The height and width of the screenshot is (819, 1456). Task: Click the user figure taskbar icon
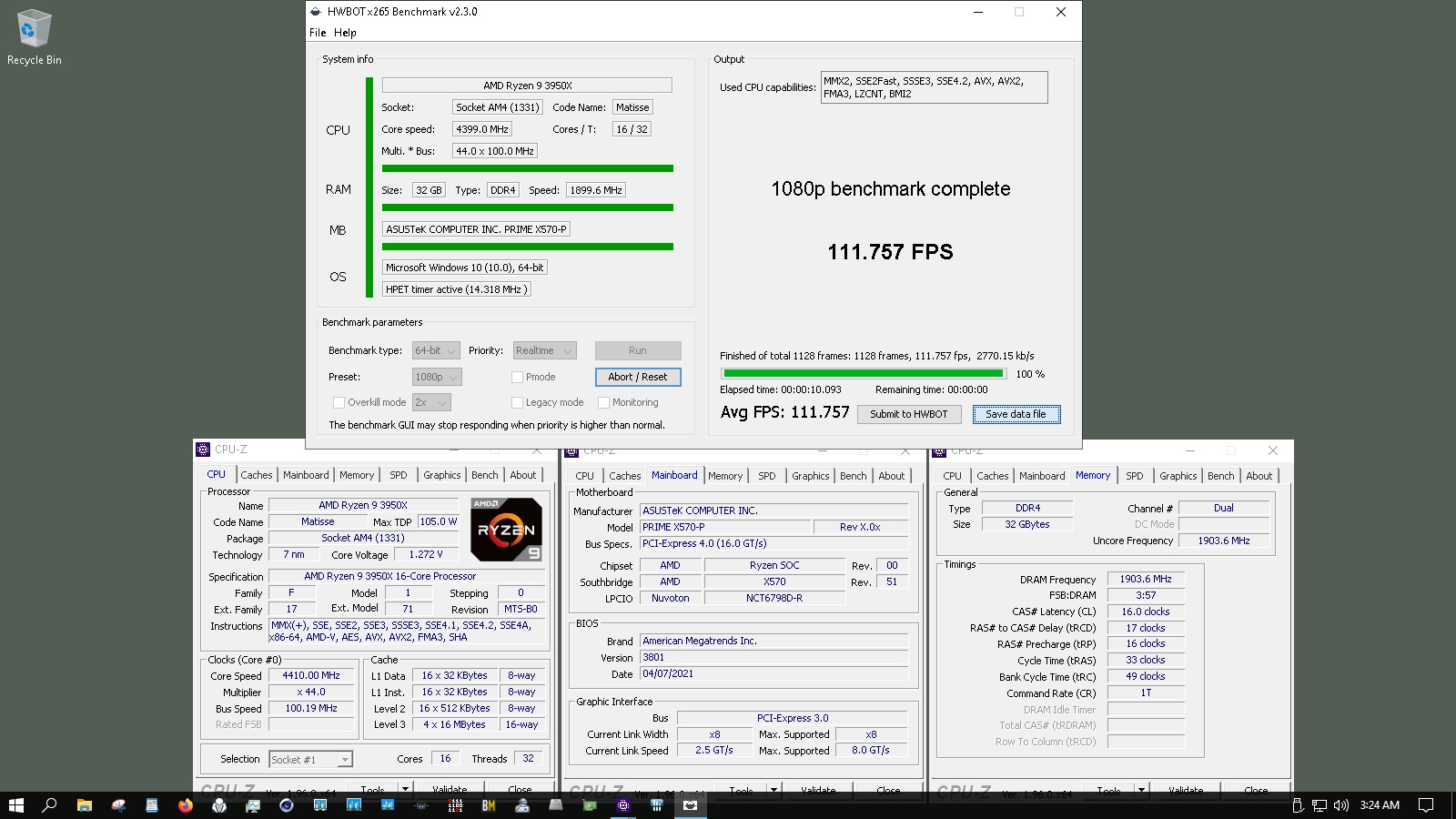(522, 805)
